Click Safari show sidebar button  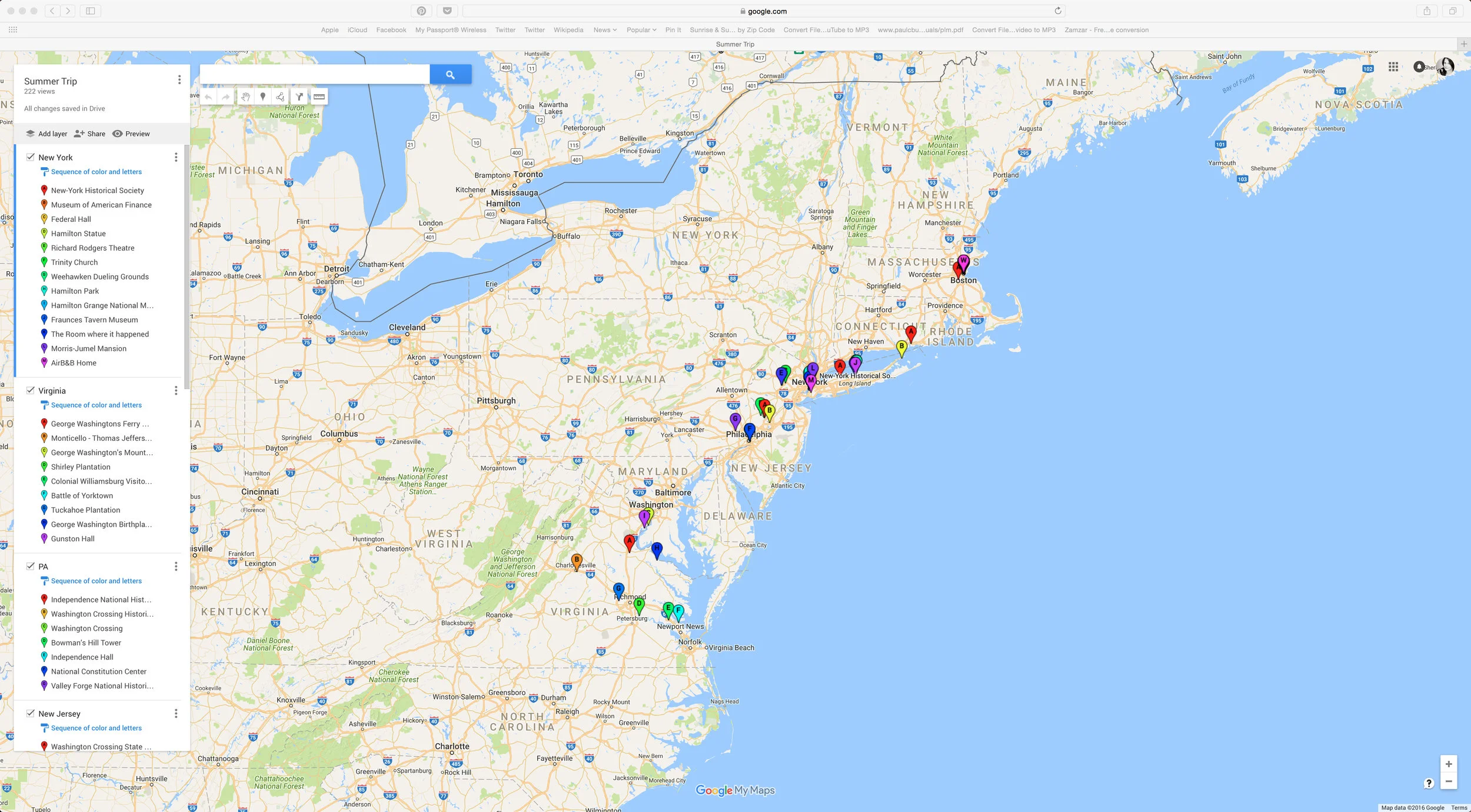click(x=91, y=11)
